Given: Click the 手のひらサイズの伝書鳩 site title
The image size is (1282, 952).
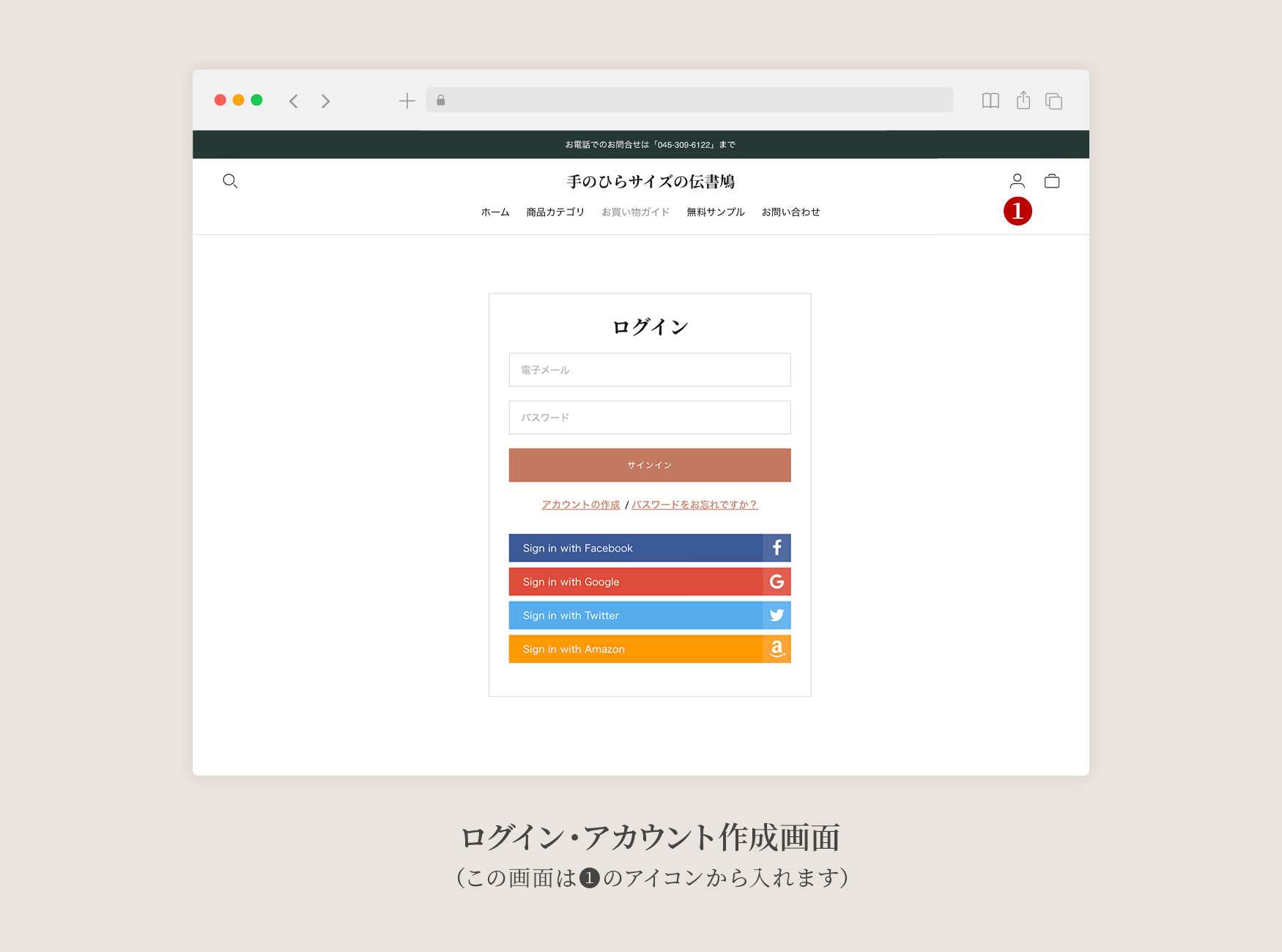Looking at the screenshot, I should click(651, 182).
